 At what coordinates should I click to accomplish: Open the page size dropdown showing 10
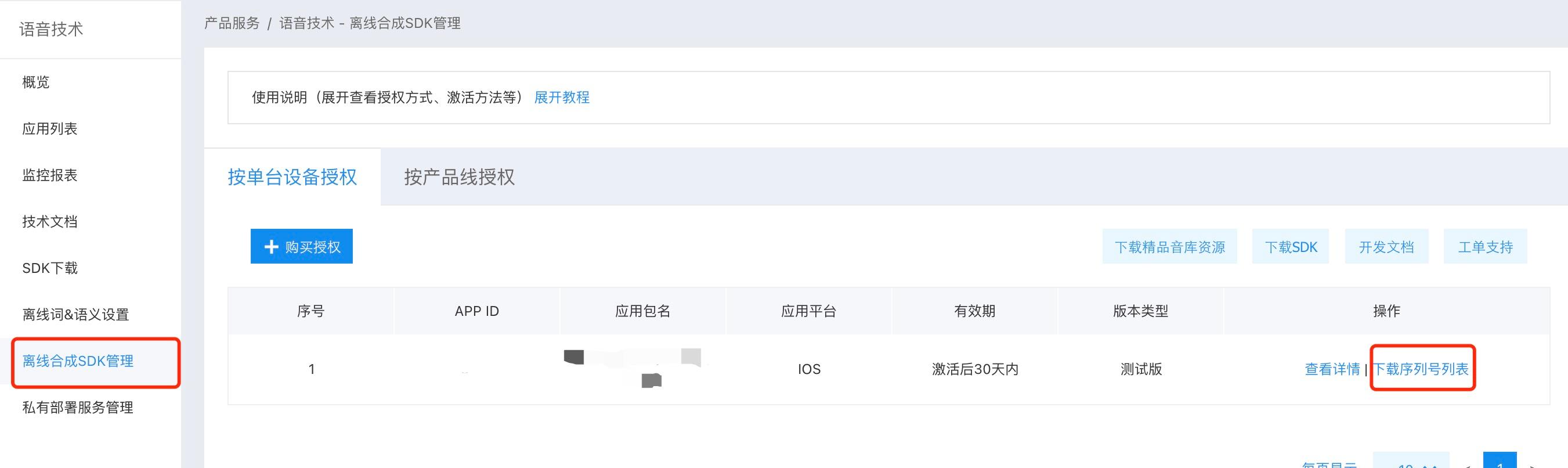click(1410, 463)
